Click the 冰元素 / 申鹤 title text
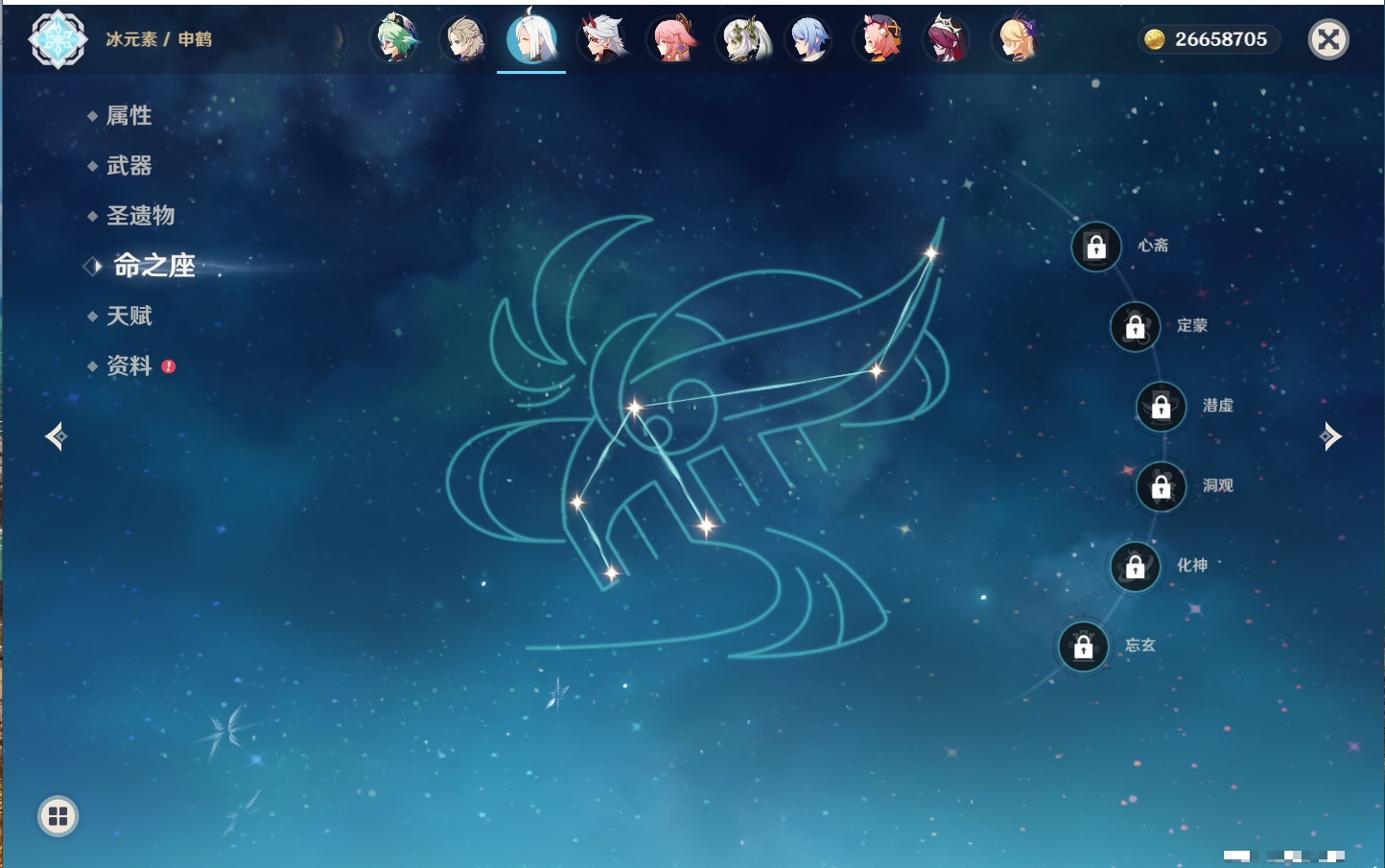The width and height of the screenshot is (1385, 868). (x=158, y=39)
